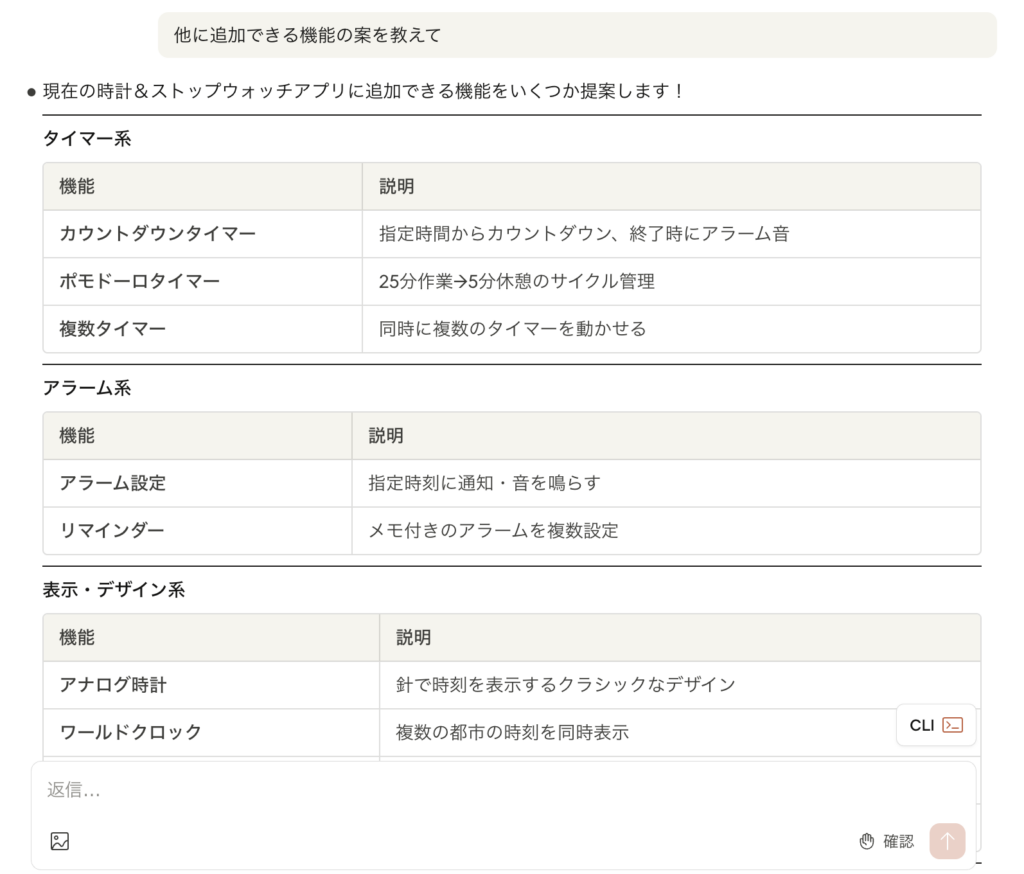Click the 複数タイマー row label
The image size is (1024, 874).
113,328
